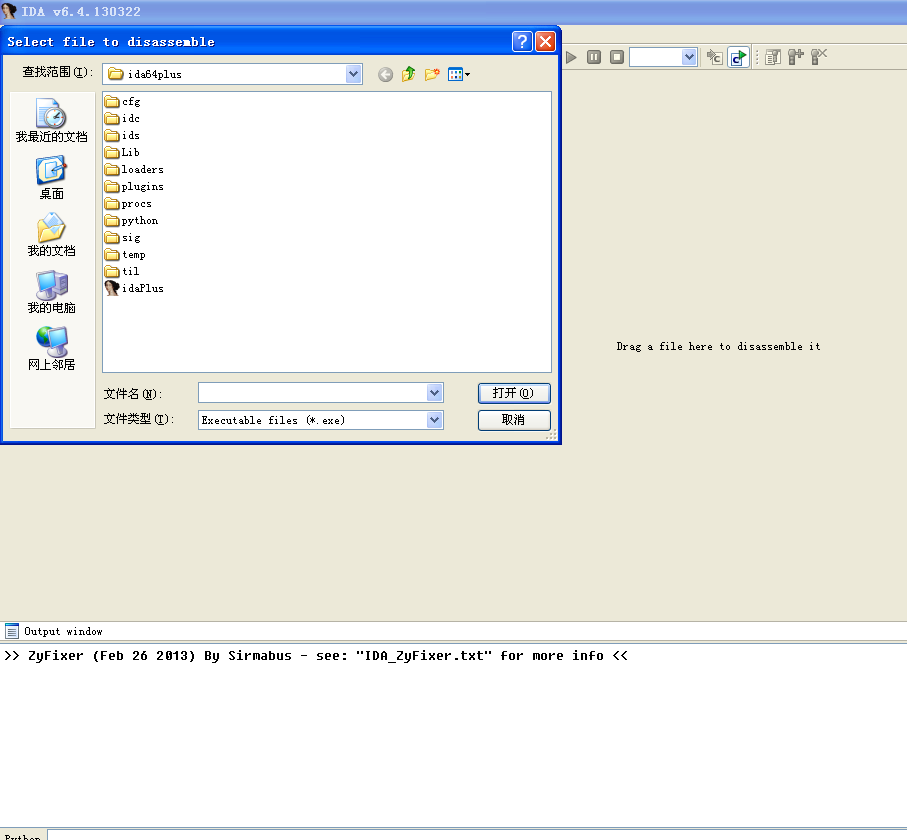Select the plugins folder in file list

coord(142,186)
